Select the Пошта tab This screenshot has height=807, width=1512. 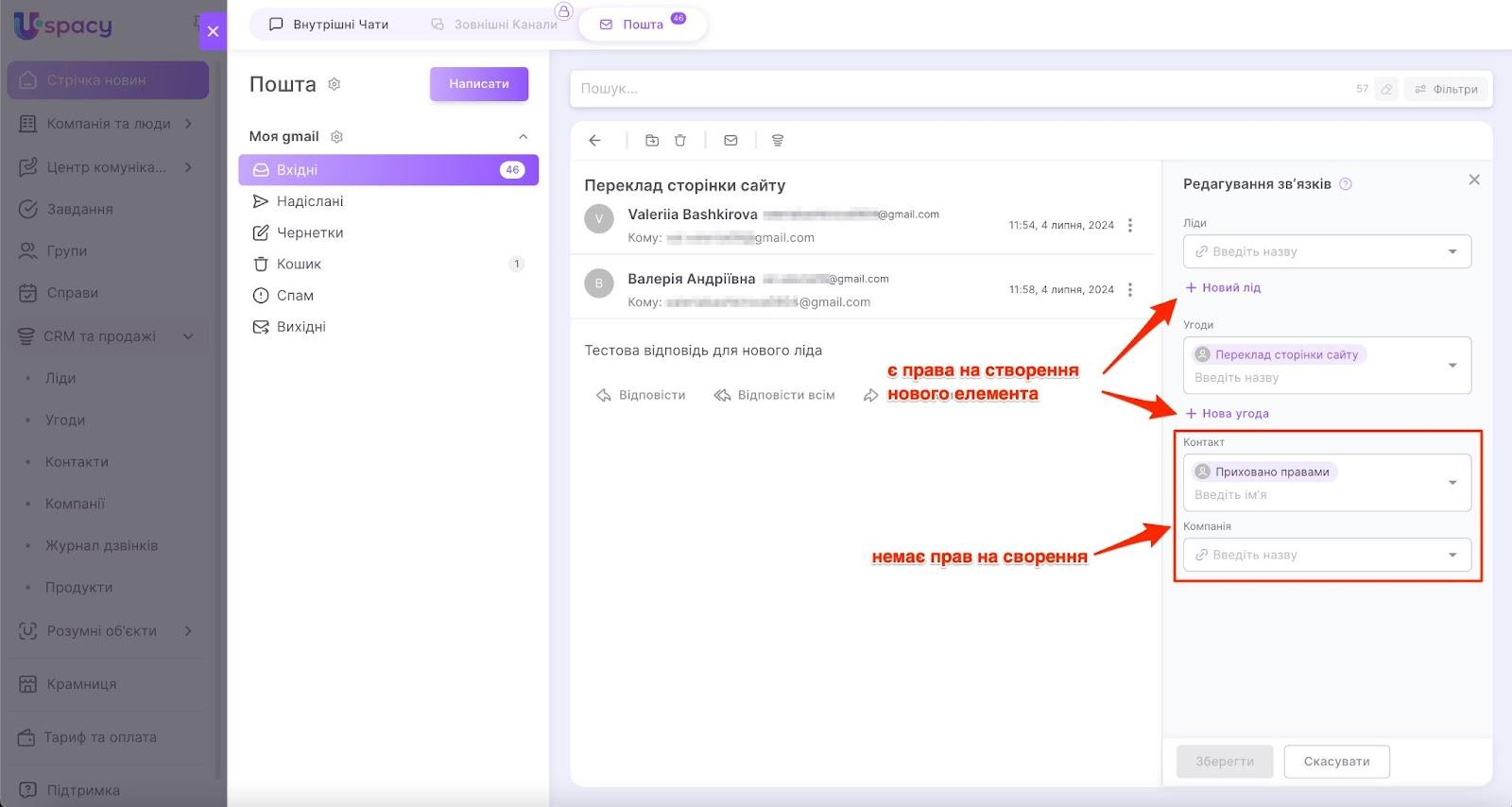click(643, 25)
